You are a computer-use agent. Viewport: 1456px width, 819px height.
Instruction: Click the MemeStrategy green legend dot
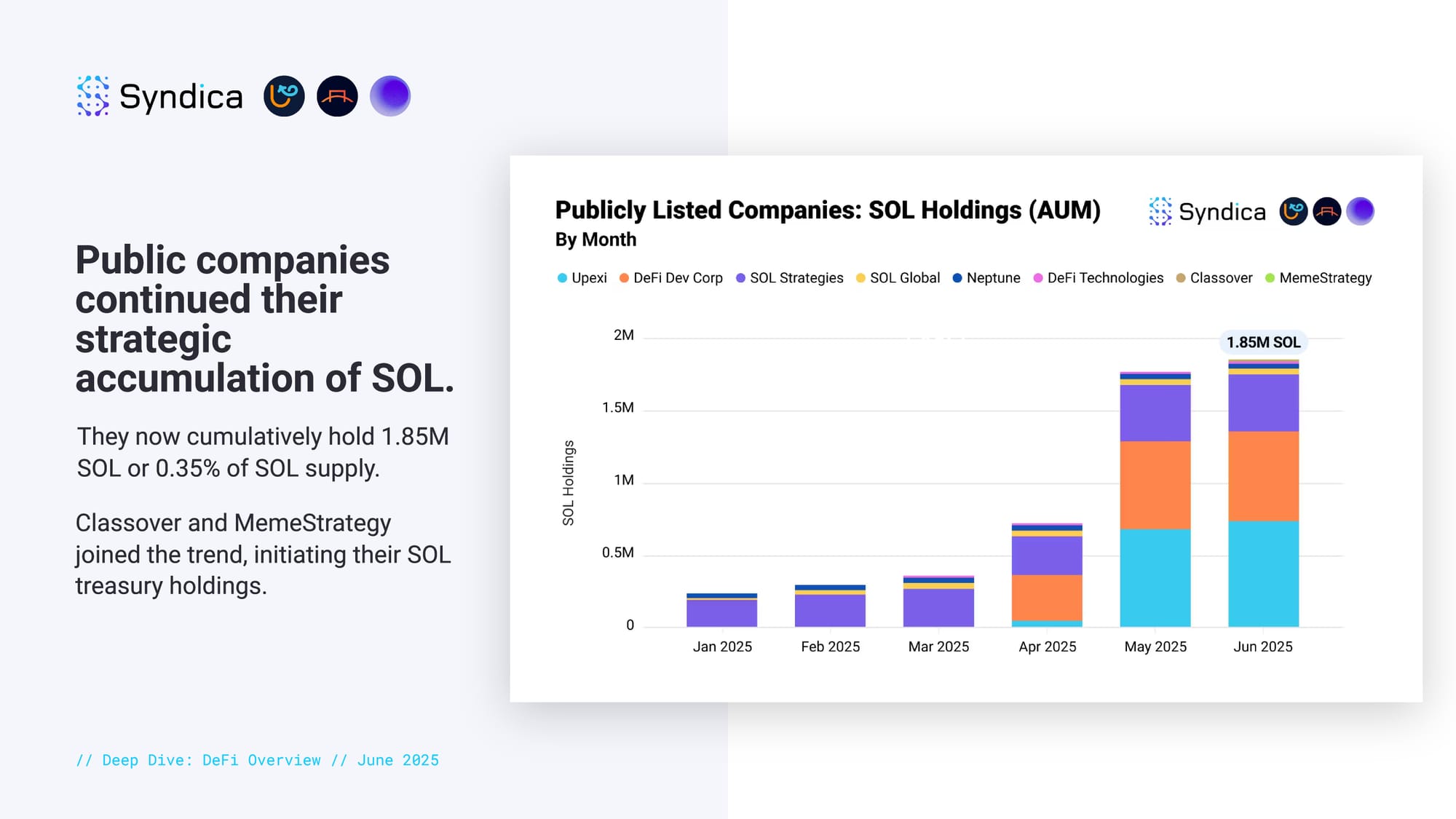pyautogui.click(x=1270, y=278)
